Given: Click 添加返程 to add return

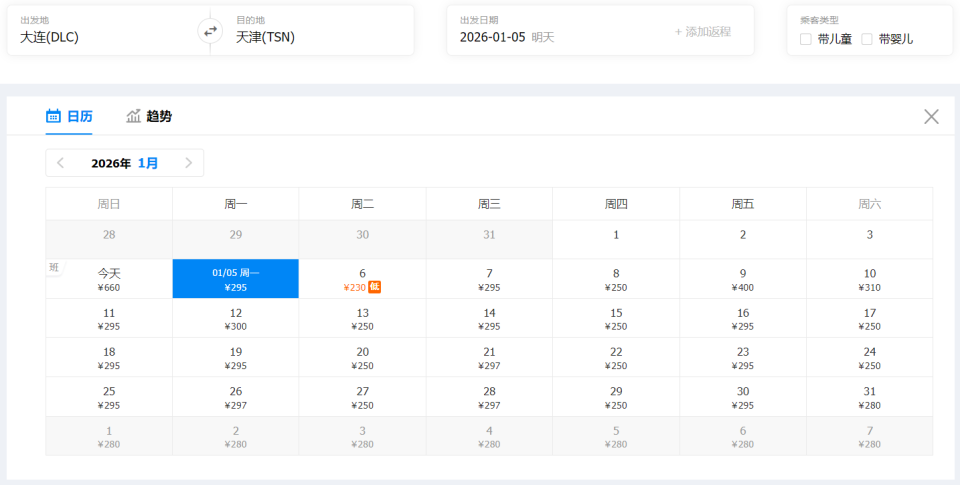Looking at the screenshot, I should [703, 32].
